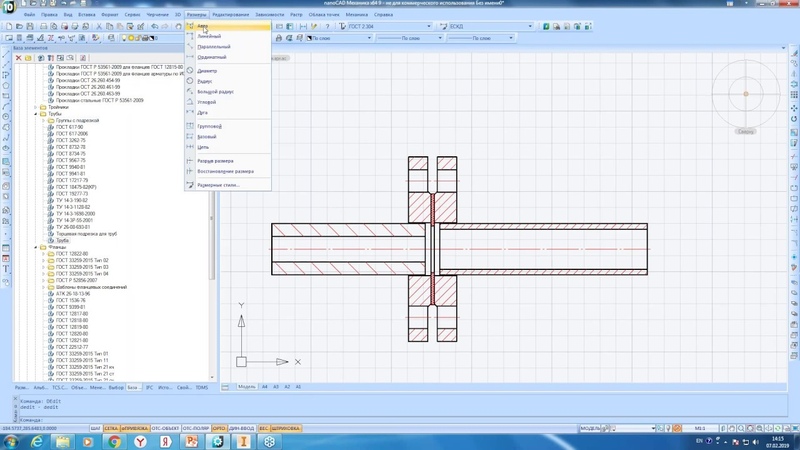Switch to the A4 layout tab
Image resolution: width=800 pixels, height=450 pixels.
(x=264, y=387)
